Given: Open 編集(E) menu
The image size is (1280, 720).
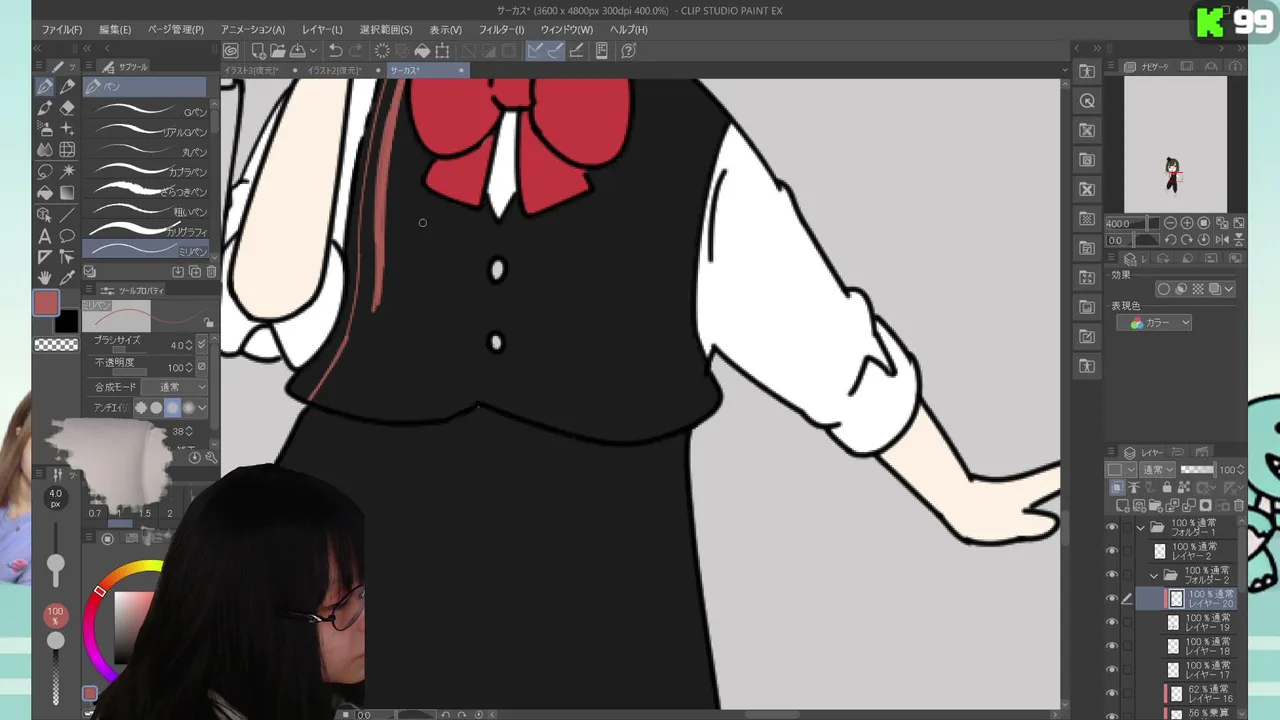Looking at the screenshot, I should click(115, 30).
